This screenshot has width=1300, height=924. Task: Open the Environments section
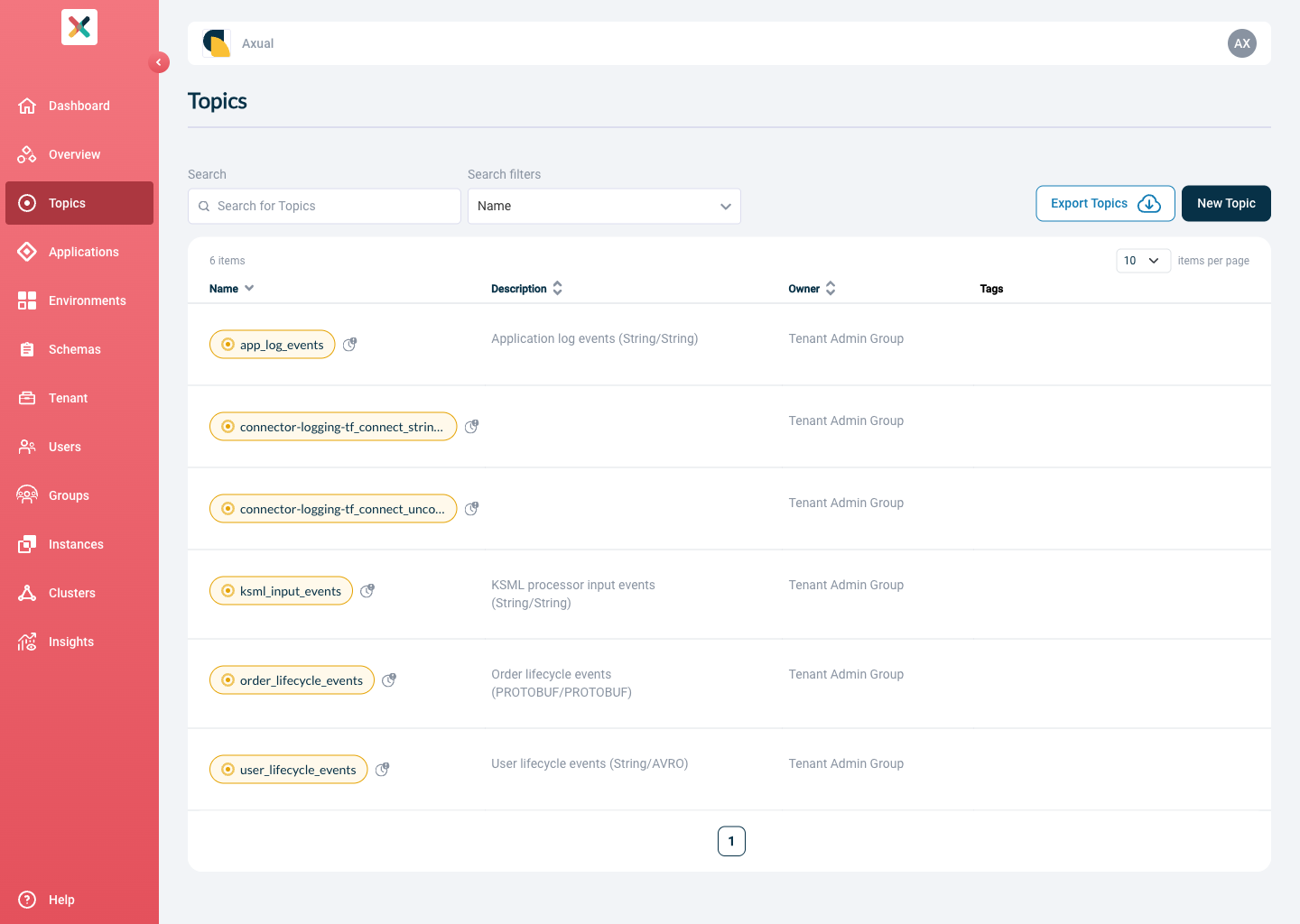tap(79, 300)
